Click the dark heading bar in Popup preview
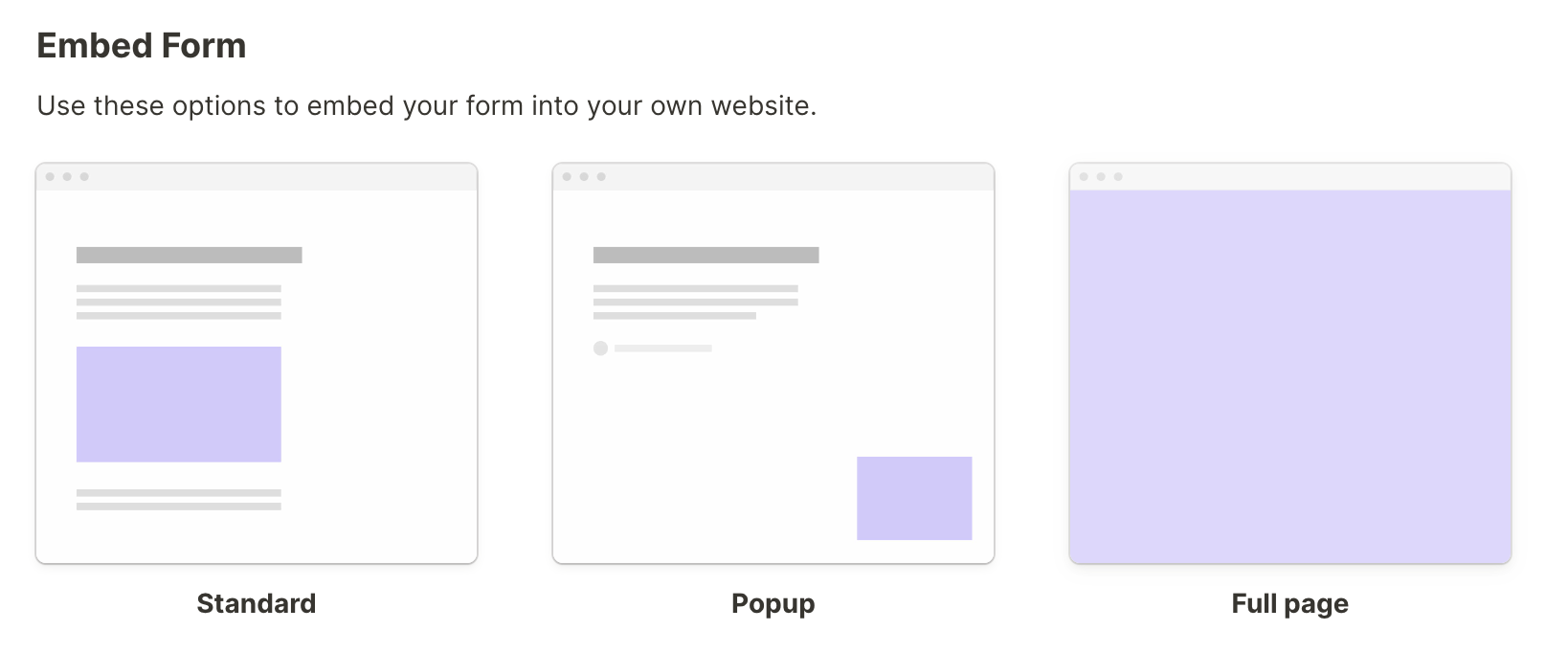 [706, 255]
